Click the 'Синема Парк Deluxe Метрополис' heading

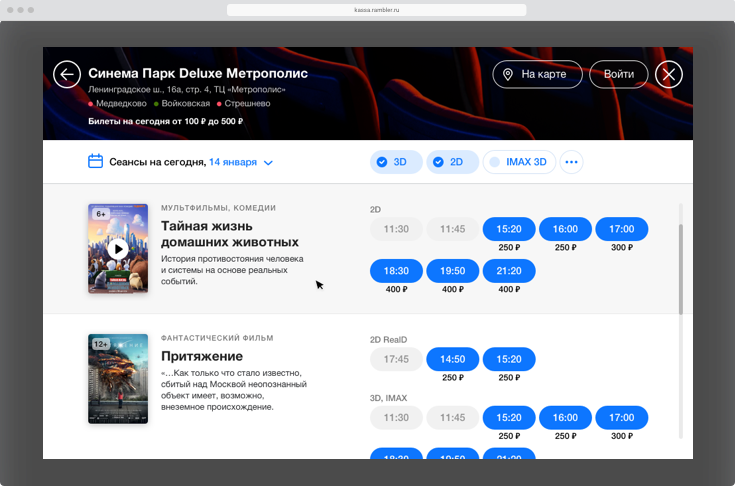198,73
